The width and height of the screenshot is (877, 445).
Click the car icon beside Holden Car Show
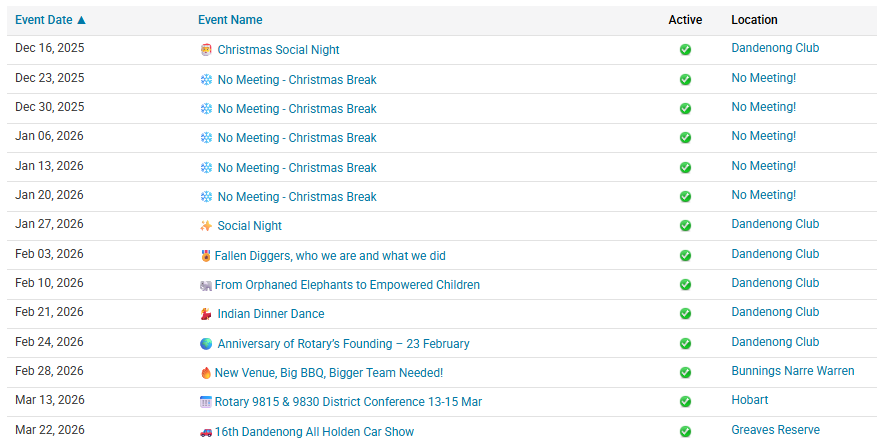(206, 432)
